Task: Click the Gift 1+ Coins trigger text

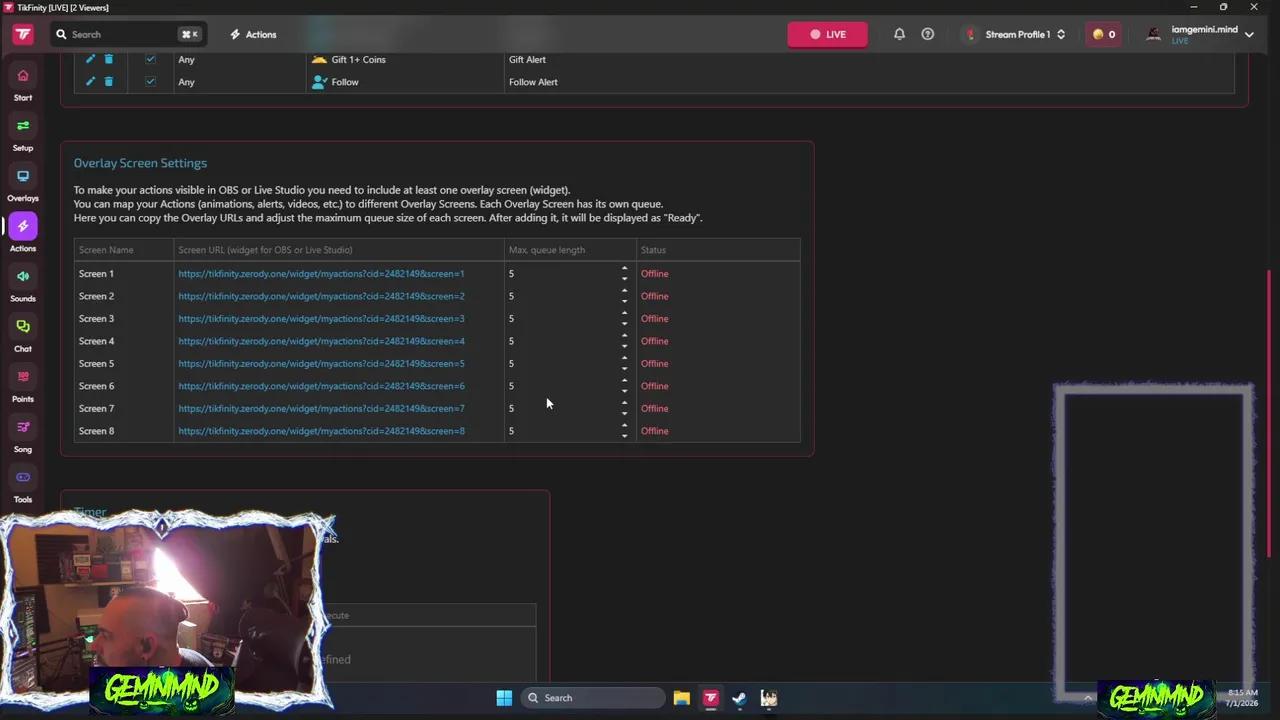Action: coord(358,59)
